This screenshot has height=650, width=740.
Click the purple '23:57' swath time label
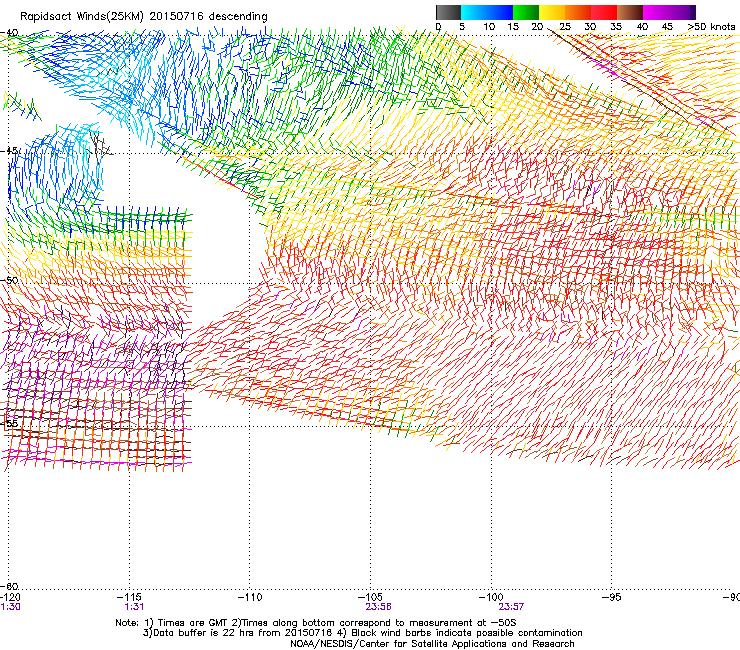tap(512, 607)
